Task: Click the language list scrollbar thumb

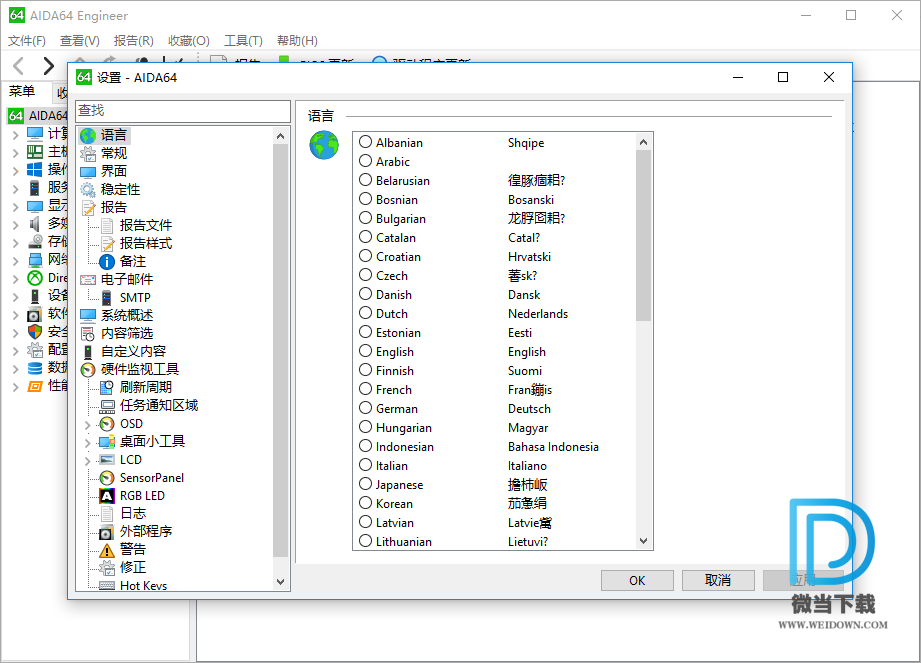Action: 643,235
